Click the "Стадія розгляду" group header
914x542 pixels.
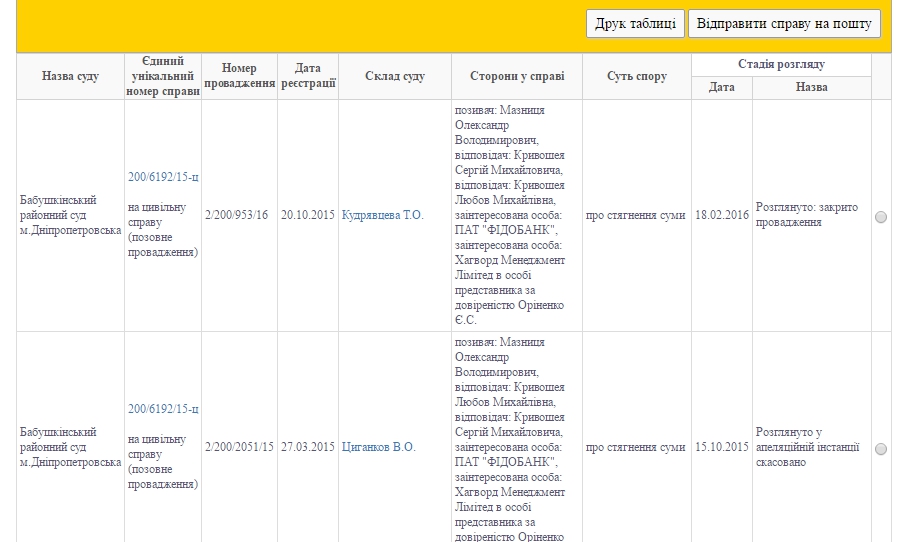[781, 64]
